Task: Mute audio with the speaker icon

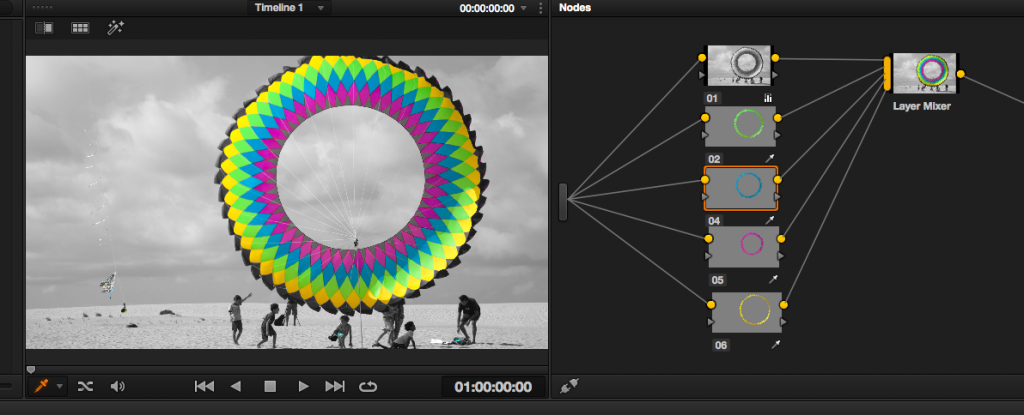Action: 118,386
